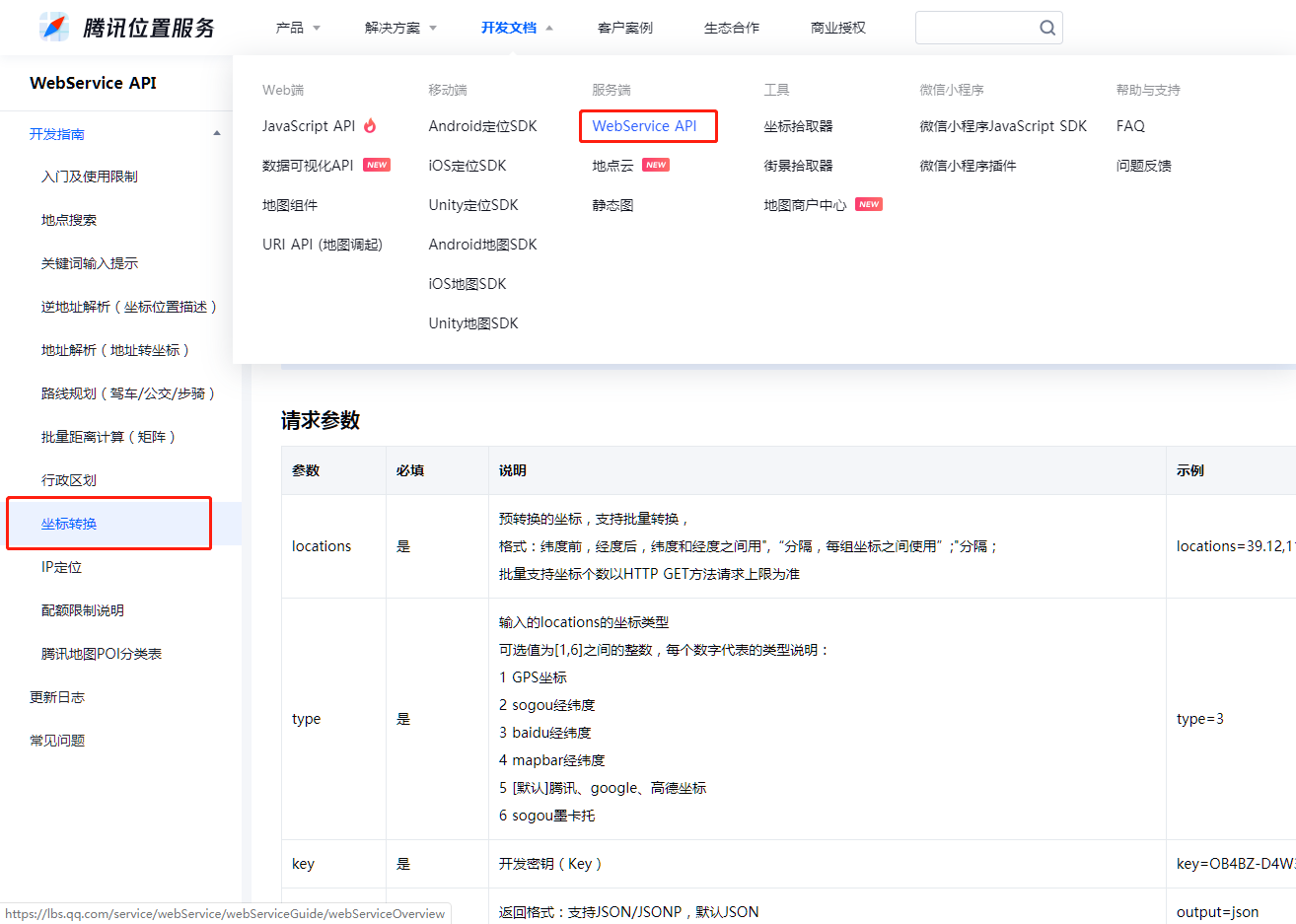This screenshot has width=1296, height=924.
Task: Open 配额限制说明 in sidebar
Action: [x=83, y=610]
